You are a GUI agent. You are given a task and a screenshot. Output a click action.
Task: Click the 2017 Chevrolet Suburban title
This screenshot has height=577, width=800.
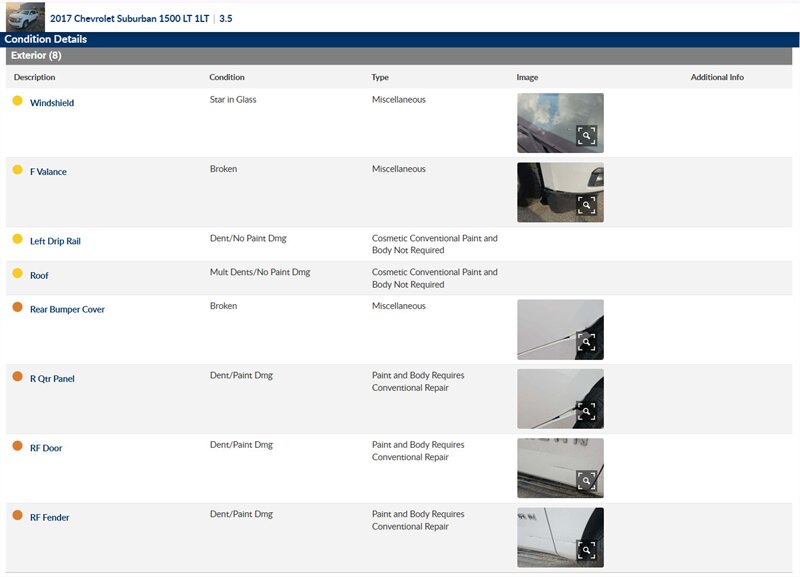[x=130, y=18]
